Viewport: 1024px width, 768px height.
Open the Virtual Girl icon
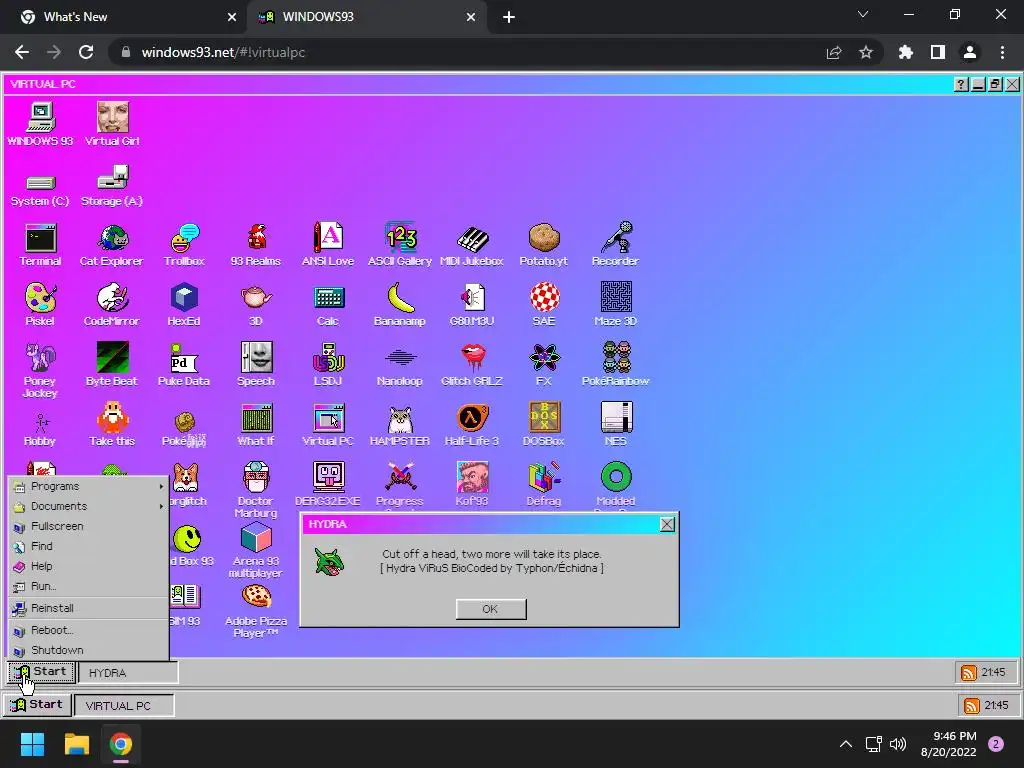click(112, 124)
